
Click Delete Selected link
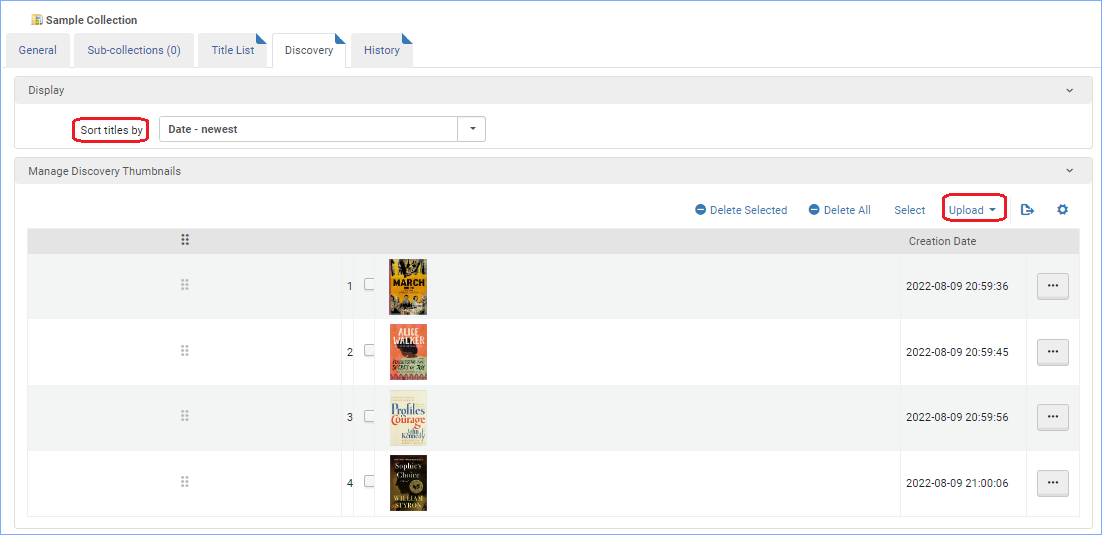[x=741, y=210]
